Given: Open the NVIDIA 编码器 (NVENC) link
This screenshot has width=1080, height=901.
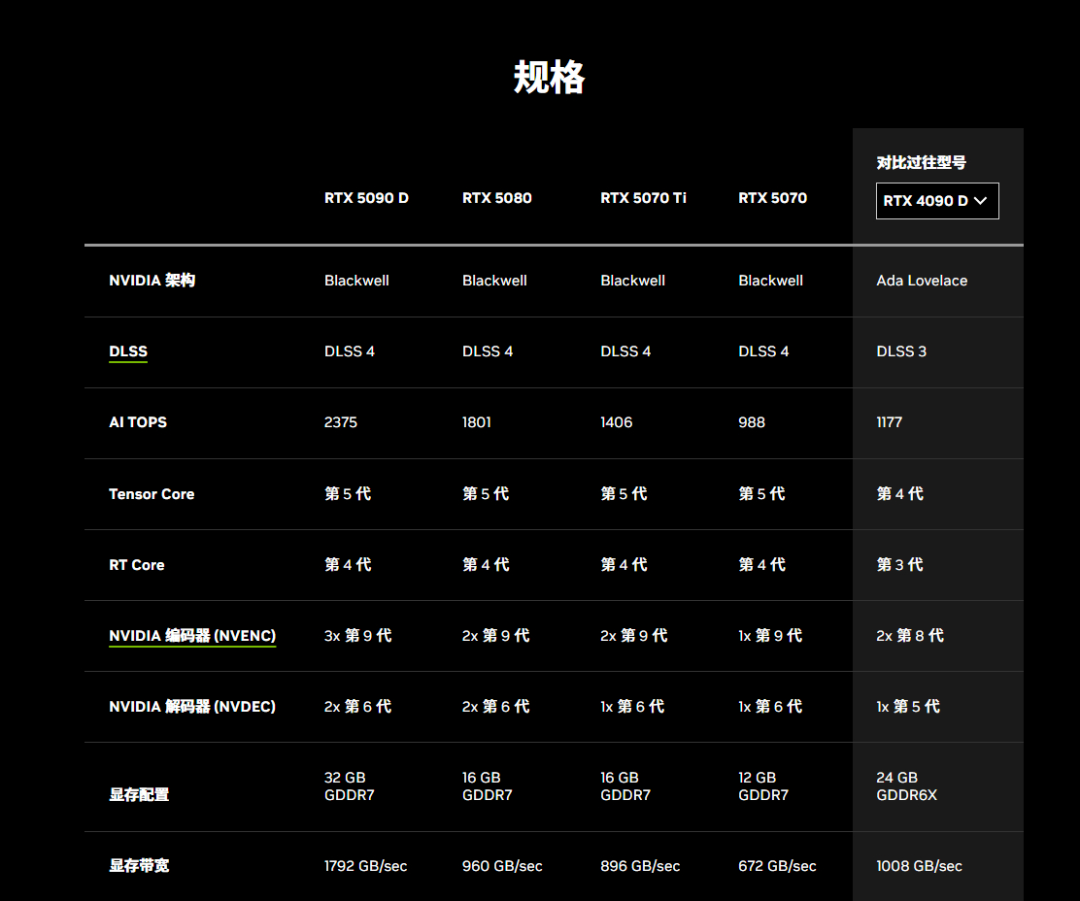Looking at the screenshot, I should tap(192, 636).
